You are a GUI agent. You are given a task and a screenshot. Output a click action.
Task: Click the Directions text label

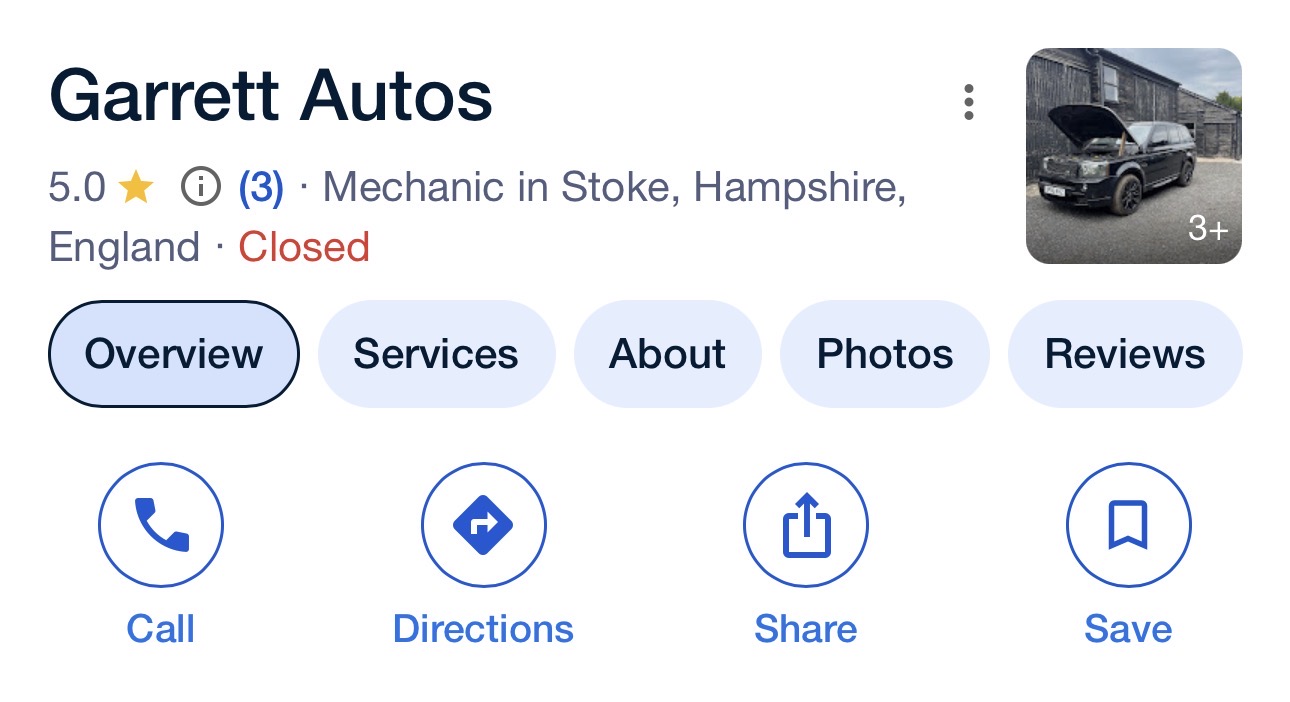click(x=483, y=629)
